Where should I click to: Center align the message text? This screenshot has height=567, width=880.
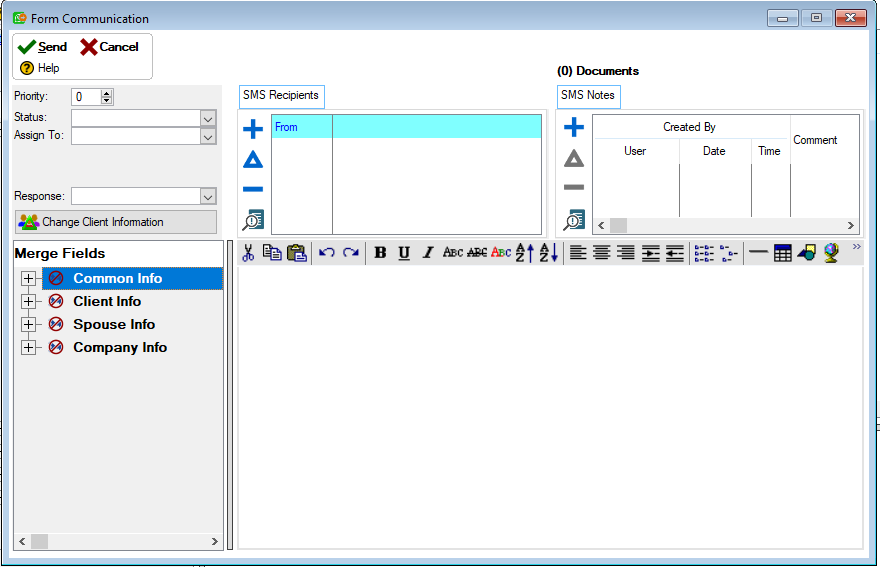(x=602, y=253)
